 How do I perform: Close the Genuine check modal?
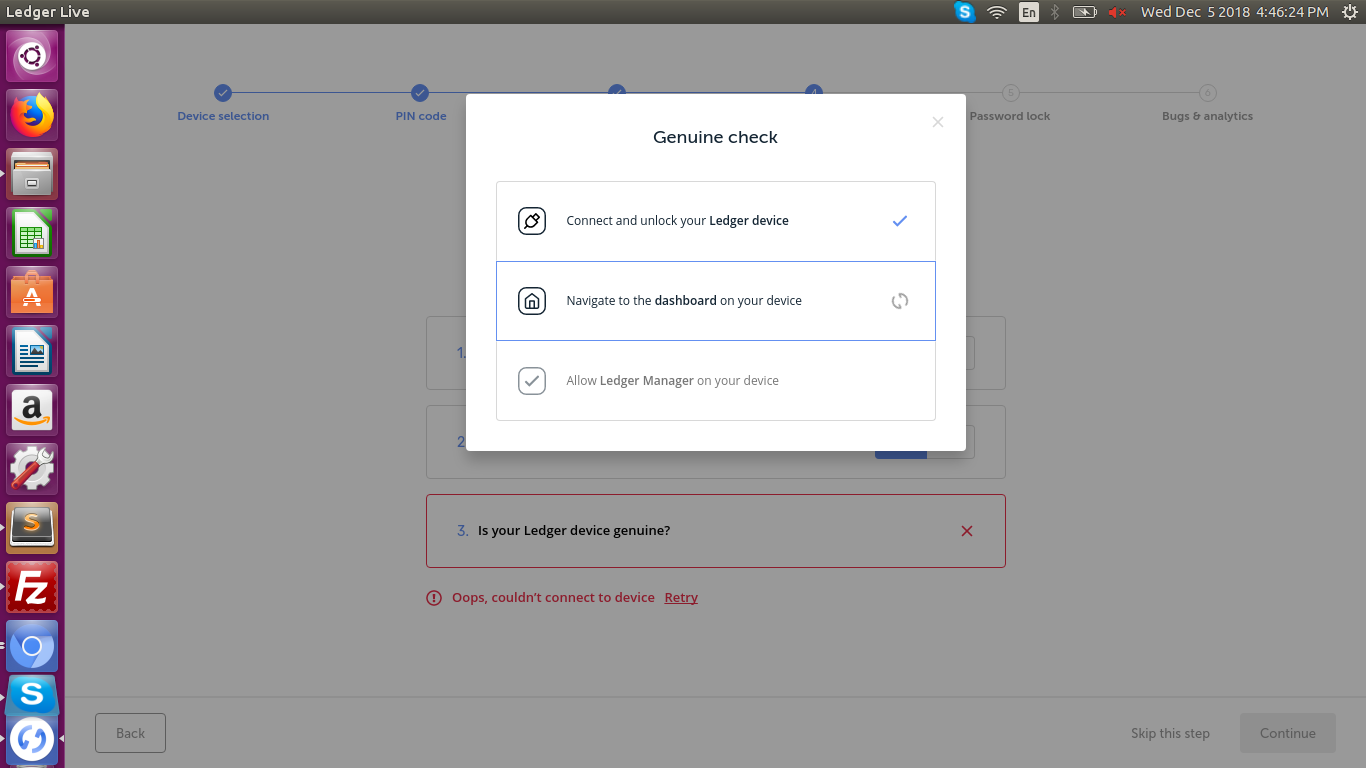click(937, 121)
